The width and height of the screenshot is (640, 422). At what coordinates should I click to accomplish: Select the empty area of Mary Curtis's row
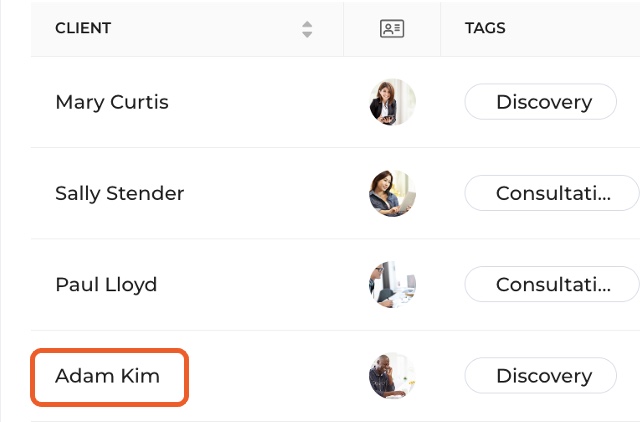pyautogui.click(x=261, y=102)
